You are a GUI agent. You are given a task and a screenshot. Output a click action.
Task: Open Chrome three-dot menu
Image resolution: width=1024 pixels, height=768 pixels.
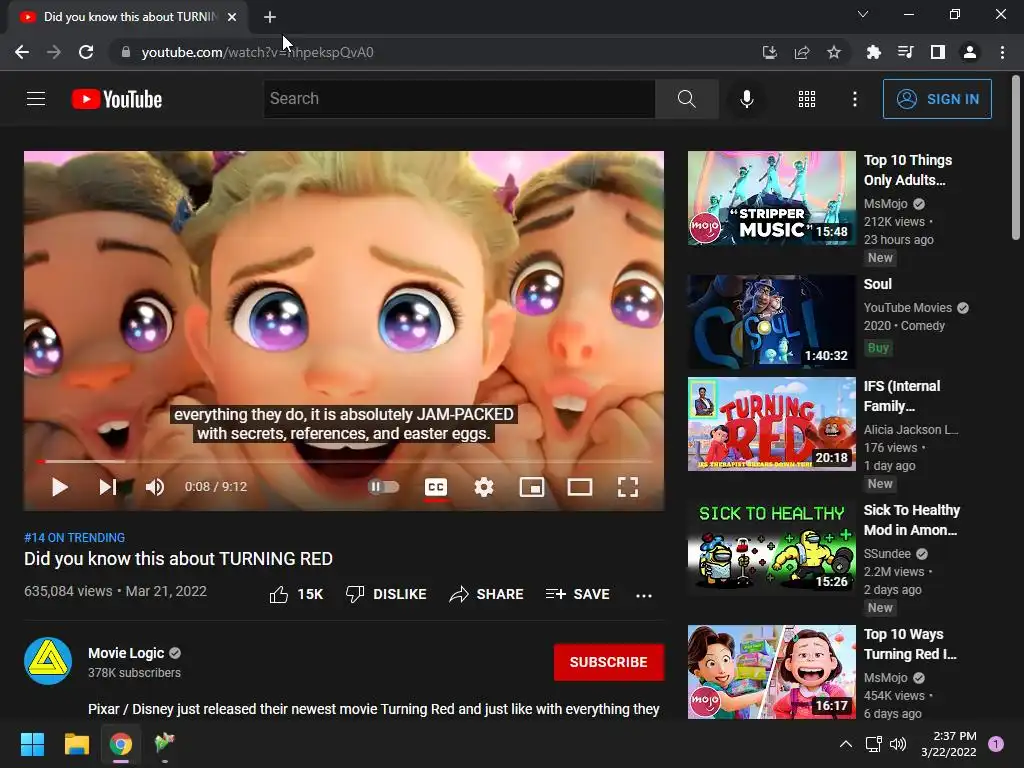(x=1002, y=52)
